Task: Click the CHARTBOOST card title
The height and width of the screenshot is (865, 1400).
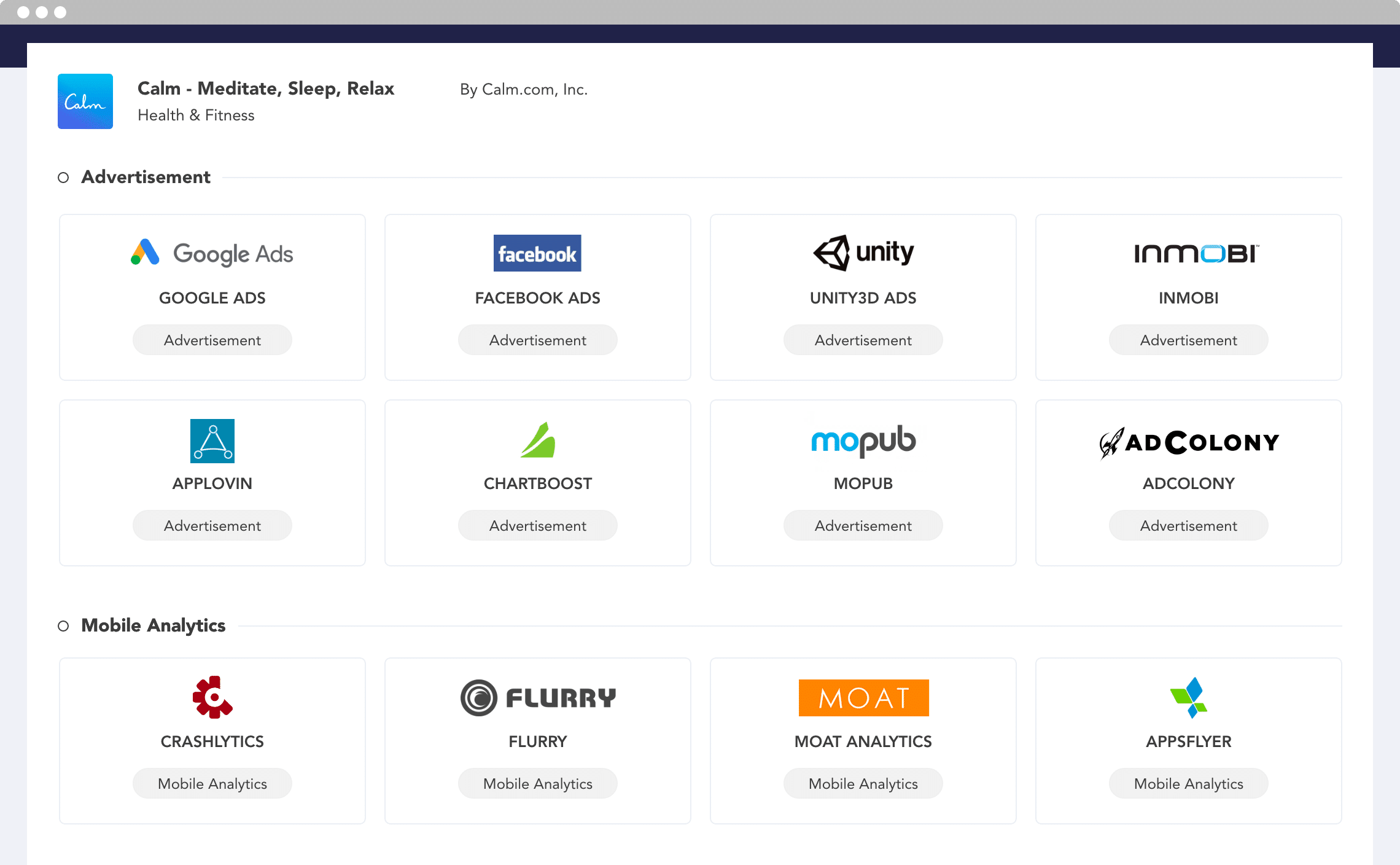Action: click(538, 483)
